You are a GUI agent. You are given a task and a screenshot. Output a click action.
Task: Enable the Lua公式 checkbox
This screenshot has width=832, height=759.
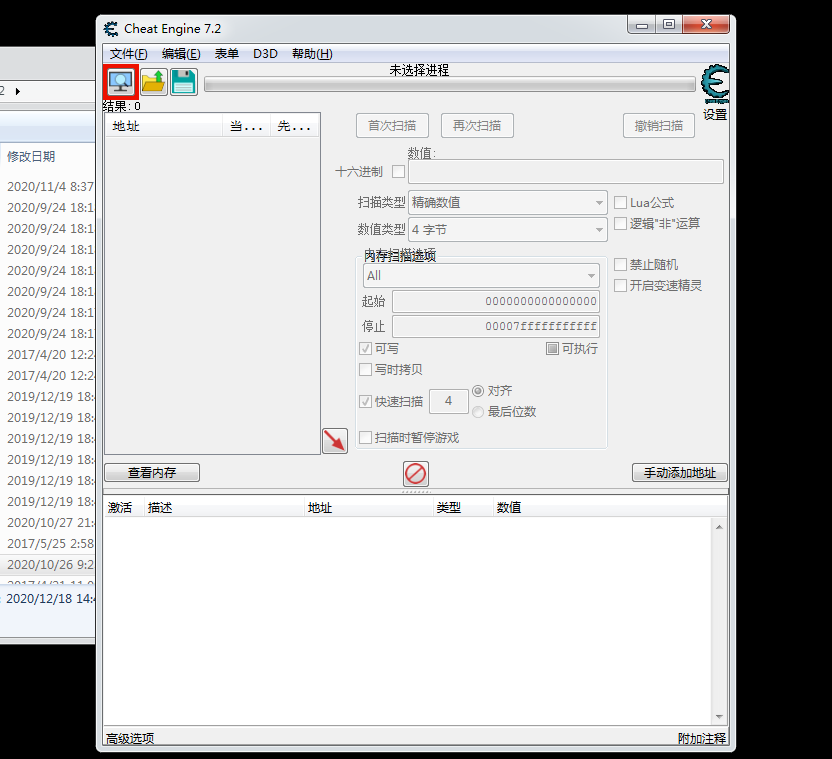(x=620, y=202)
